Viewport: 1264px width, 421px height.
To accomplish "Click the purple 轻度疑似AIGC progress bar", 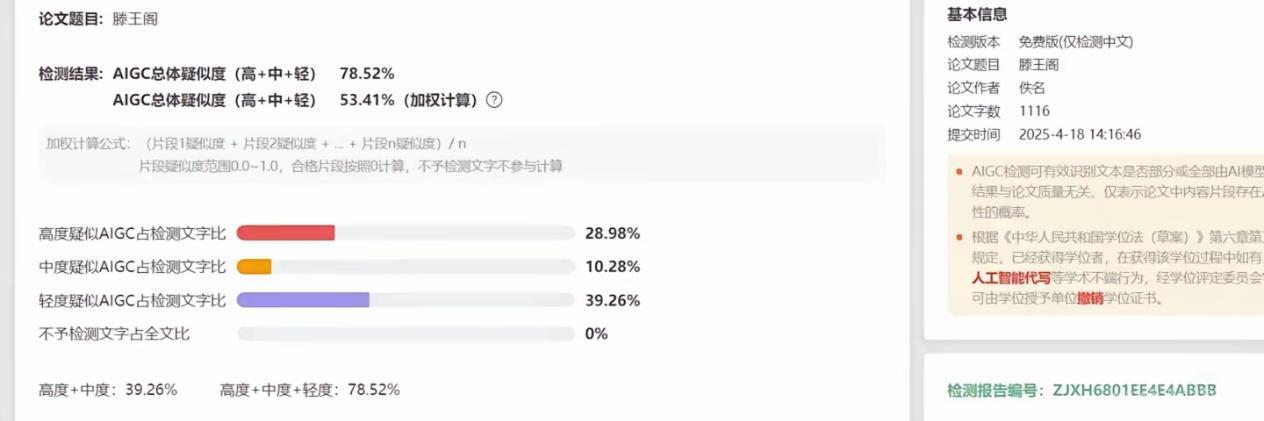I will tap(303, 300).
